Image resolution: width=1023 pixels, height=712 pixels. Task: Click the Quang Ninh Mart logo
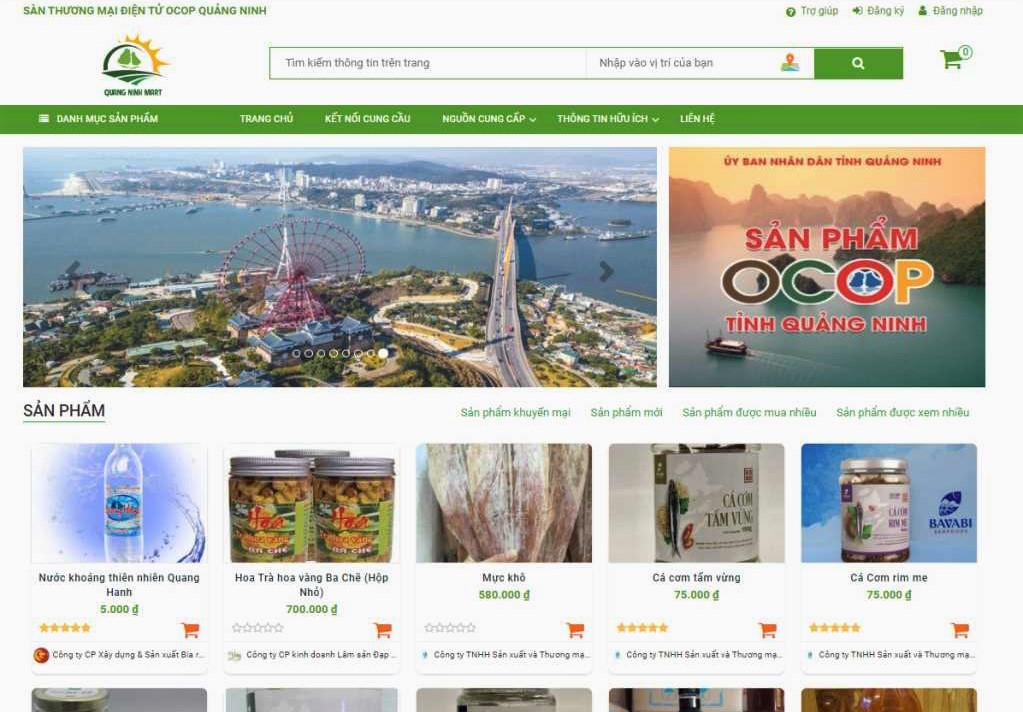133,66
